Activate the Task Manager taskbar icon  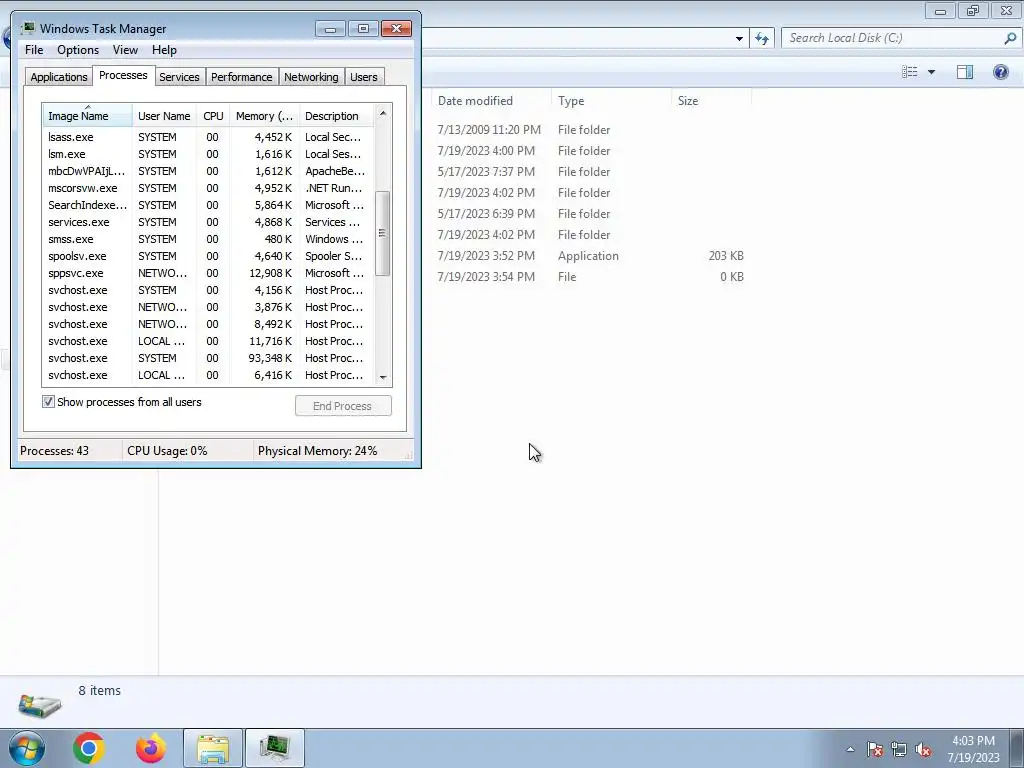[x=274, y=748]
